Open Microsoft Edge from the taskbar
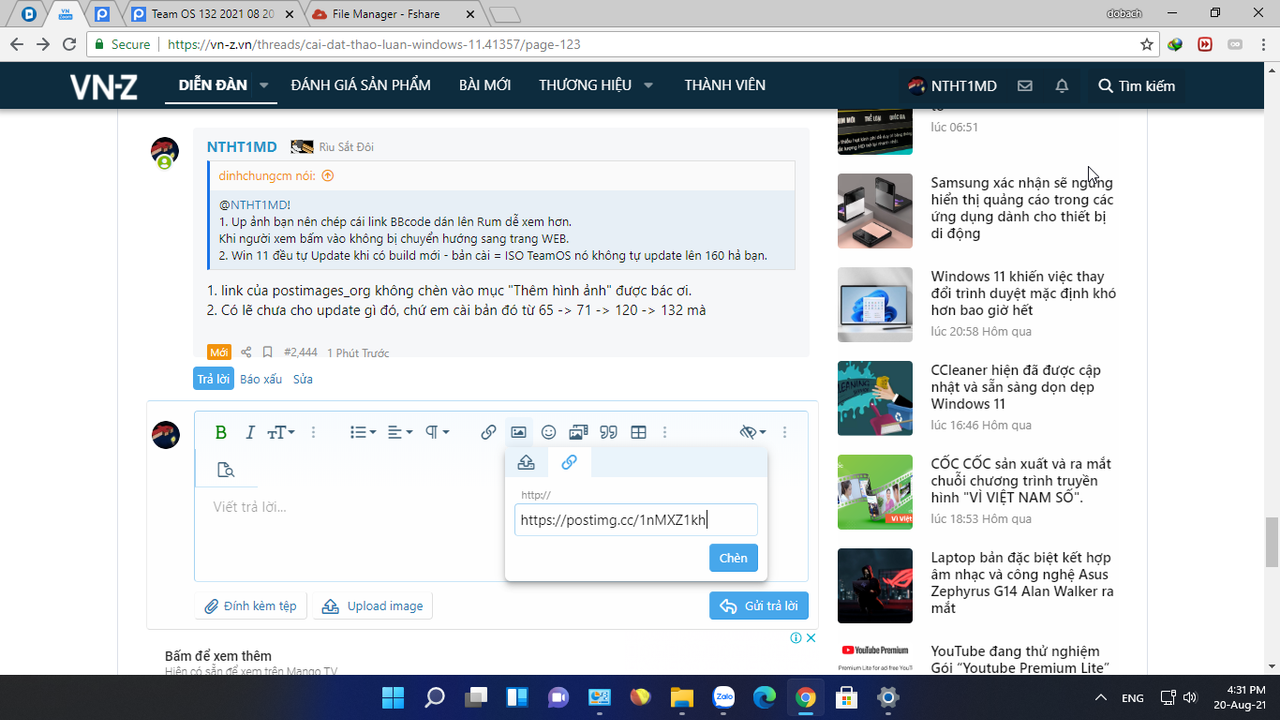1280x720 pixels. click(764, 697)
